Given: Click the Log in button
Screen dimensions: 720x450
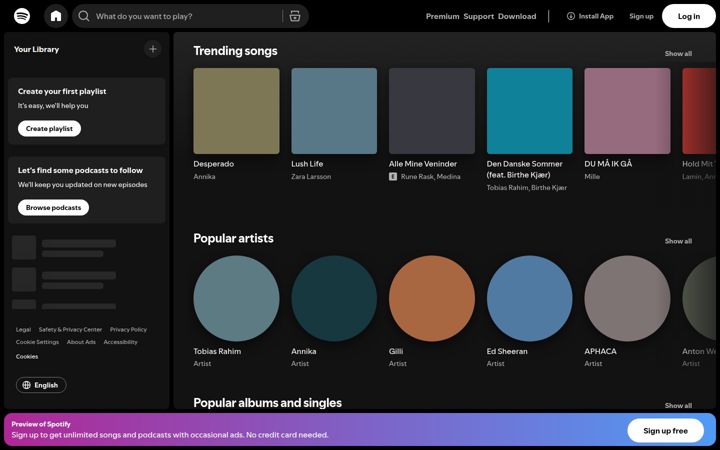Looking at the screenshot, I should pos(689,16).
